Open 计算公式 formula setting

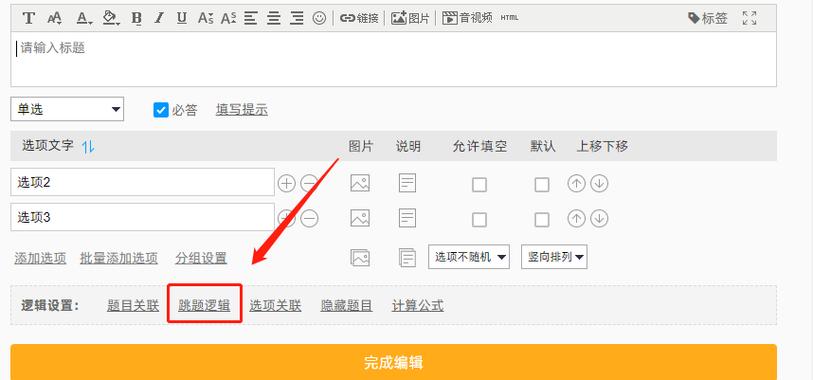point(418,306)
